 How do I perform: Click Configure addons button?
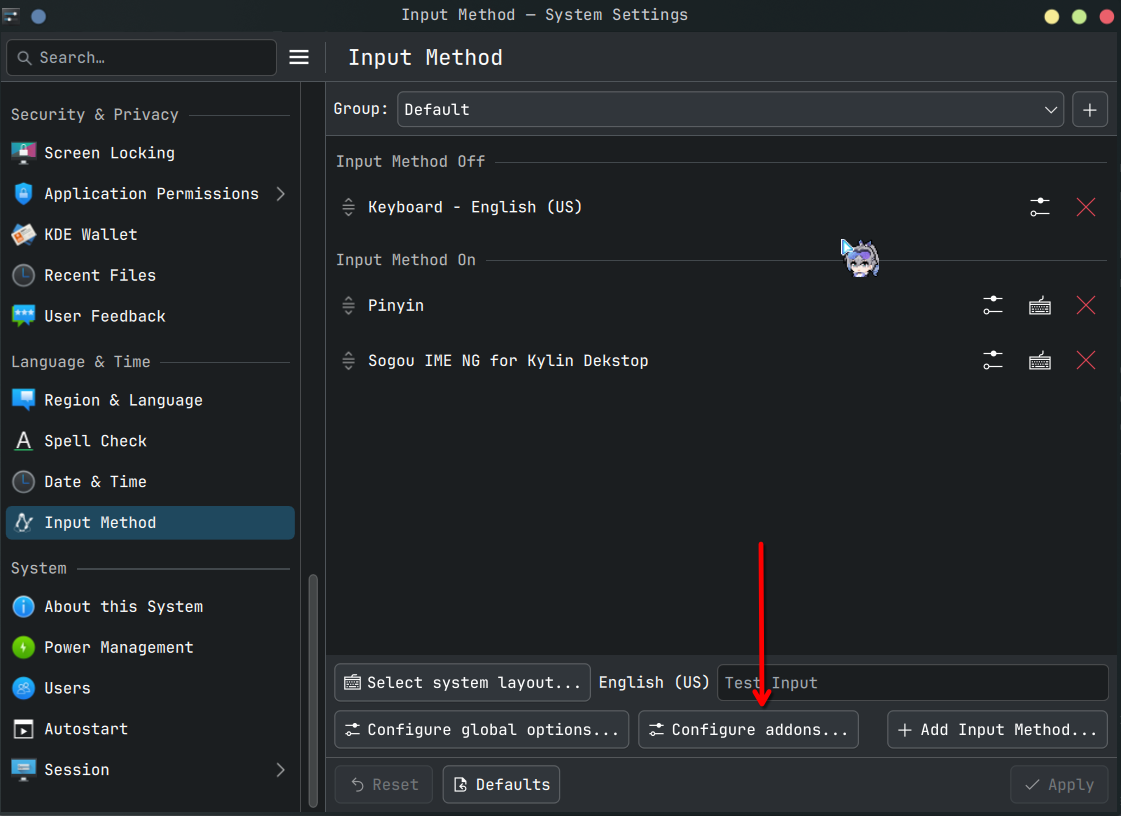(x=748, y=730)
